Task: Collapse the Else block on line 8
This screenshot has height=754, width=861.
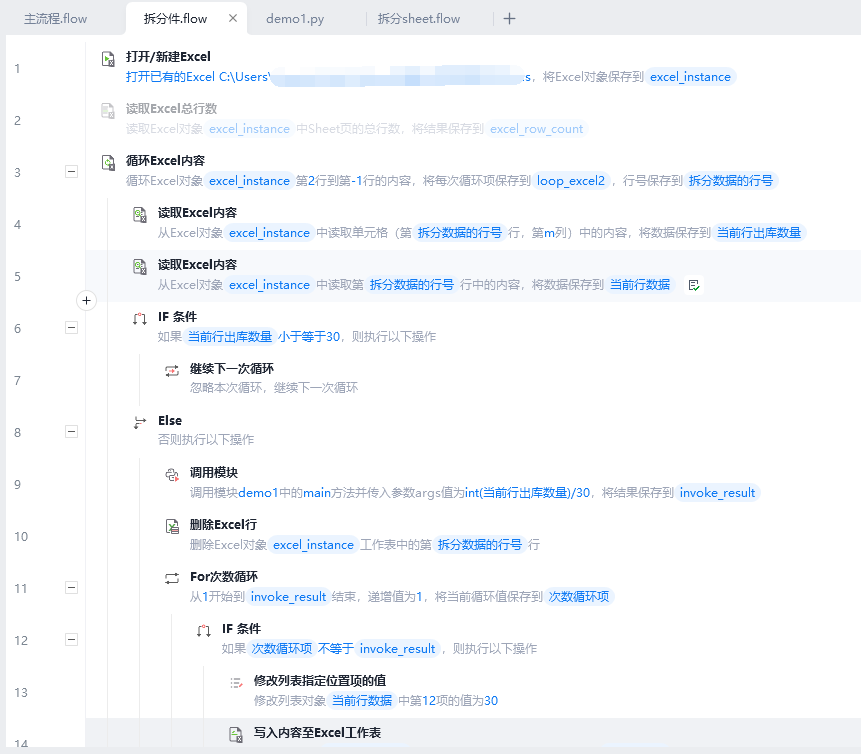Action: 71,432
